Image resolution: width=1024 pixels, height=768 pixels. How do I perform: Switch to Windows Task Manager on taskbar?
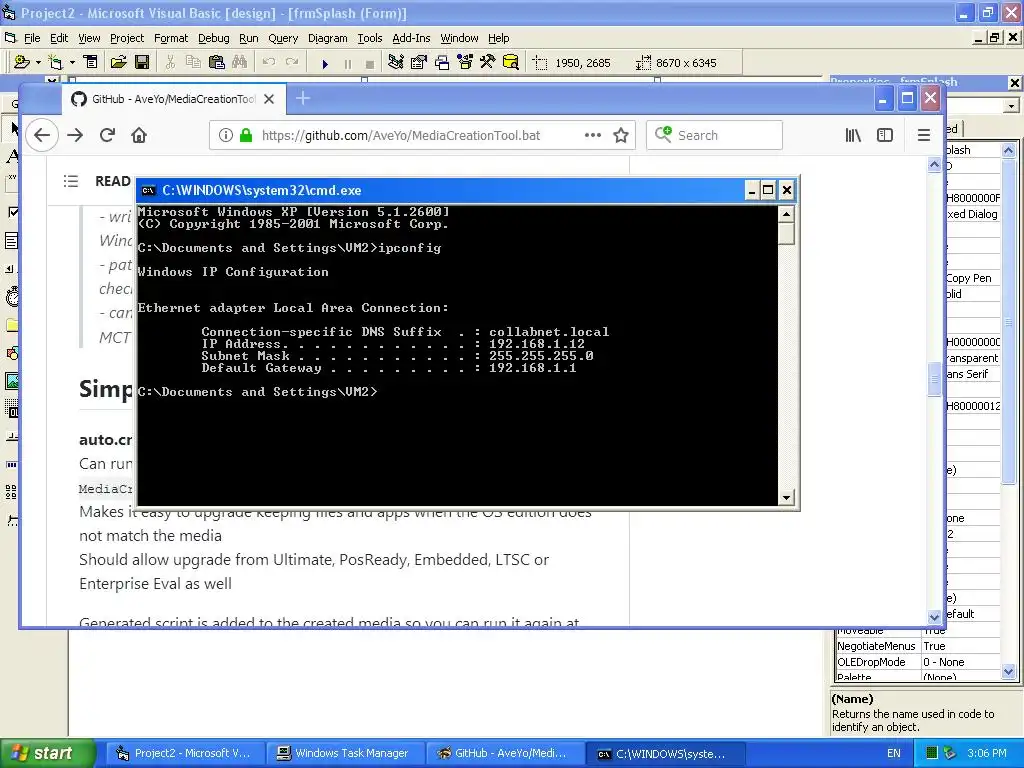click(x=344, y=753)
